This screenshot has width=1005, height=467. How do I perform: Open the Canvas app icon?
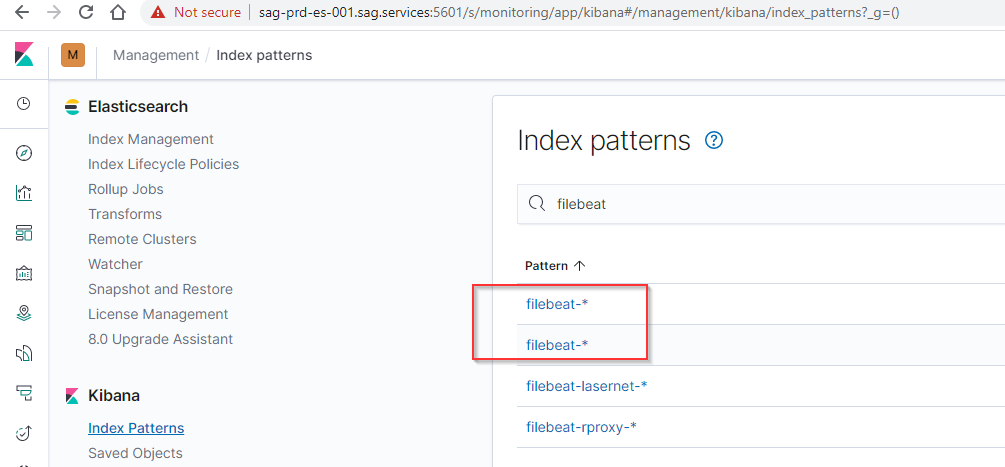[x=24, y=273]
